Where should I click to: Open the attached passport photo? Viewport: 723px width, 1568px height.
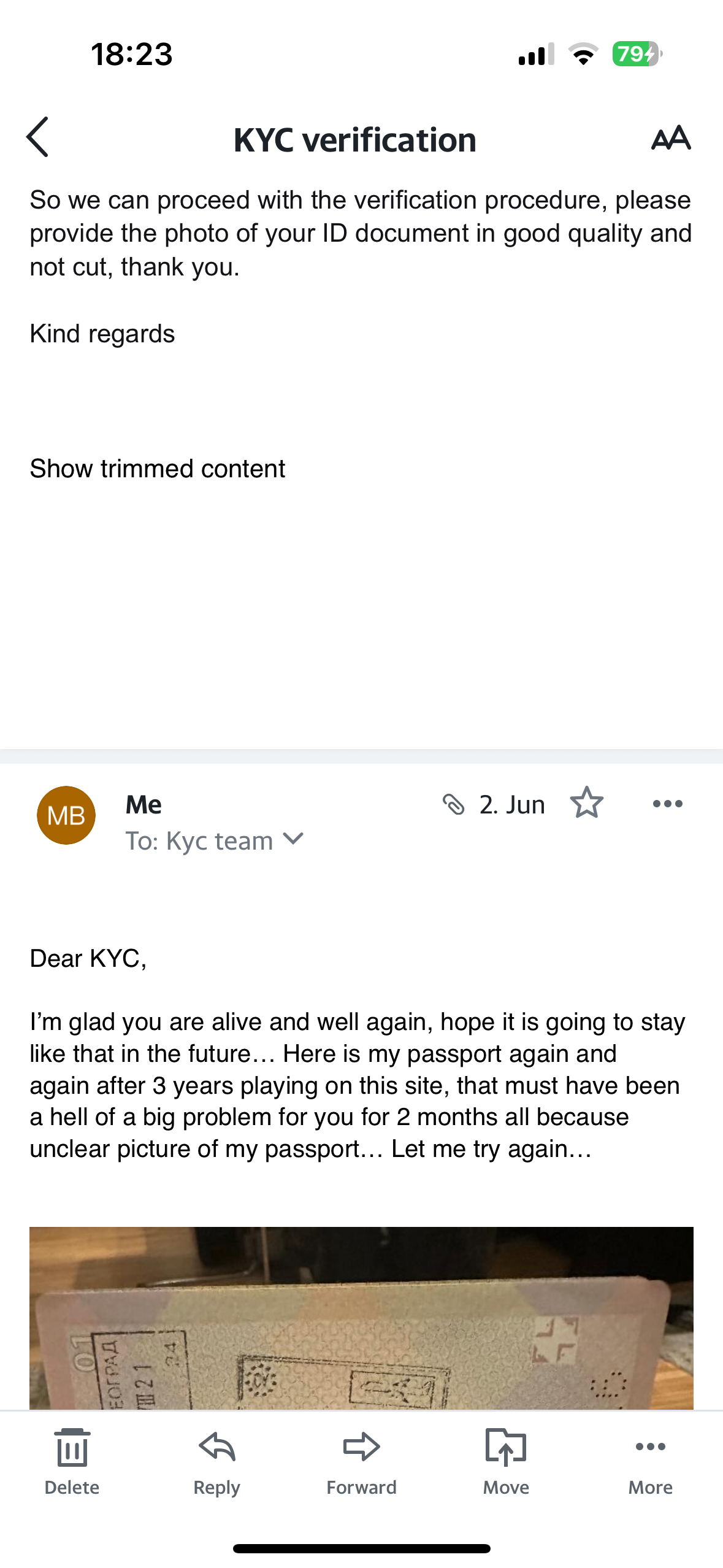(361, 1318)
